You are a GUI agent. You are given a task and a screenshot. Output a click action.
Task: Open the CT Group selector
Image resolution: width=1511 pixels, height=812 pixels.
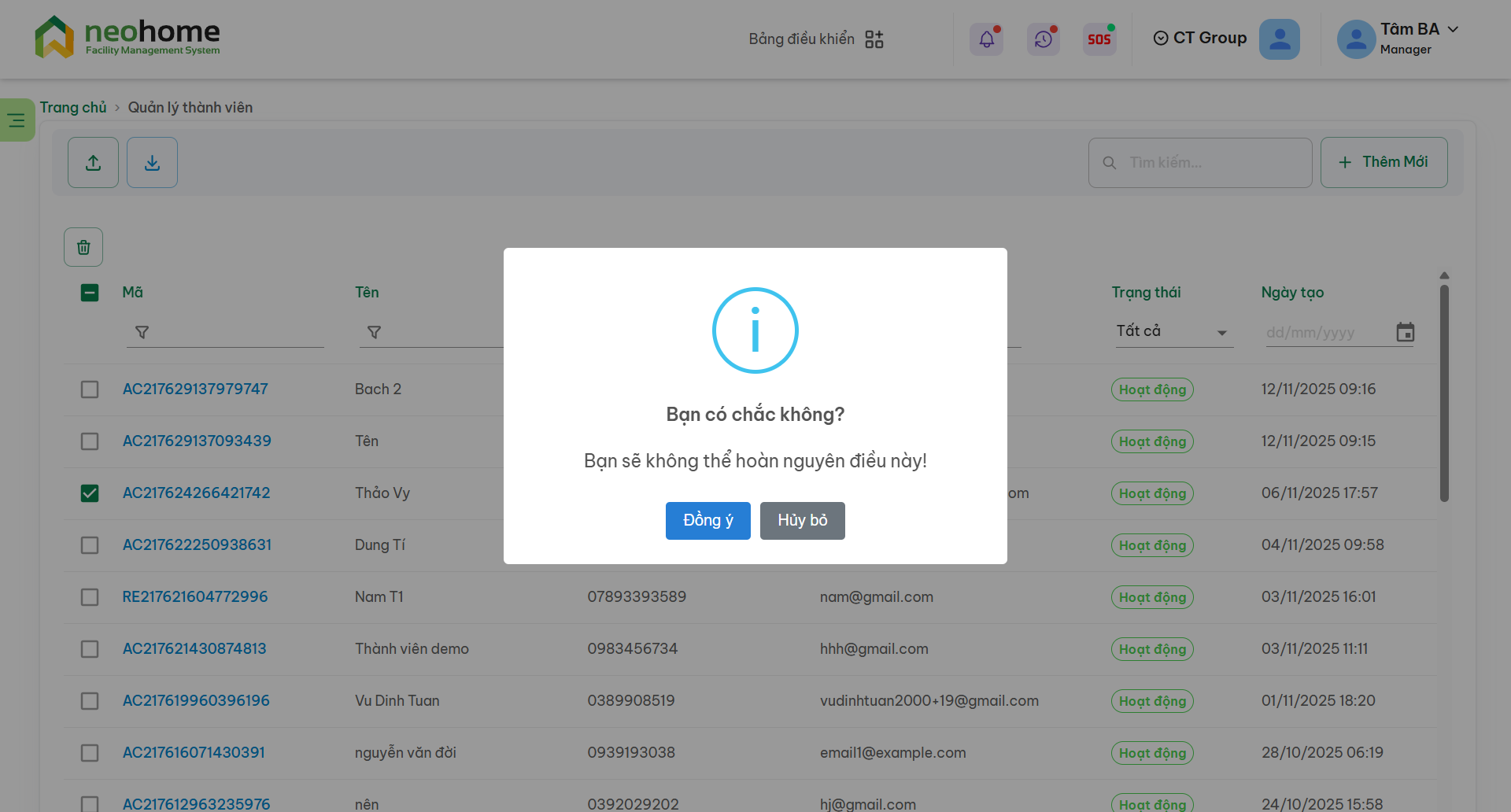click(x=1200, y=39)
